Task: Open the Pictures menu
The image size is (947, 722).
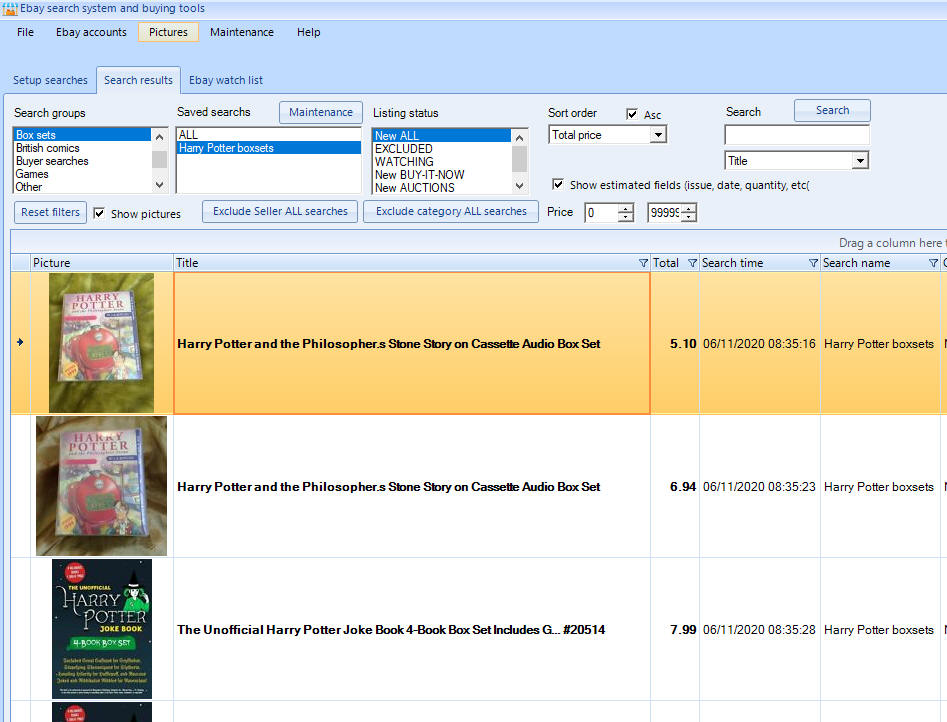Action: pos(169,32)
